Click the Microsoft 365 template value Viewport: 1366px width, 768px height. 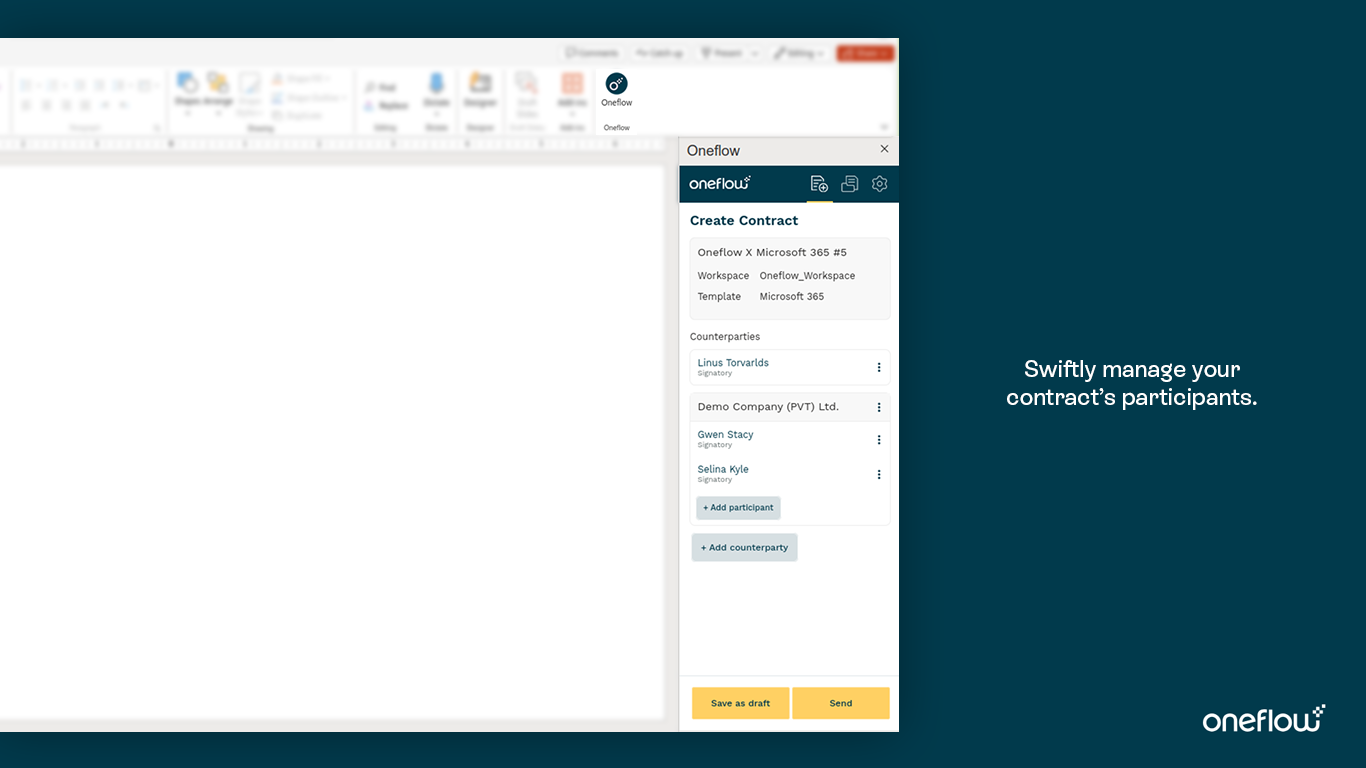pyautogui.click(x=792, y=297)
